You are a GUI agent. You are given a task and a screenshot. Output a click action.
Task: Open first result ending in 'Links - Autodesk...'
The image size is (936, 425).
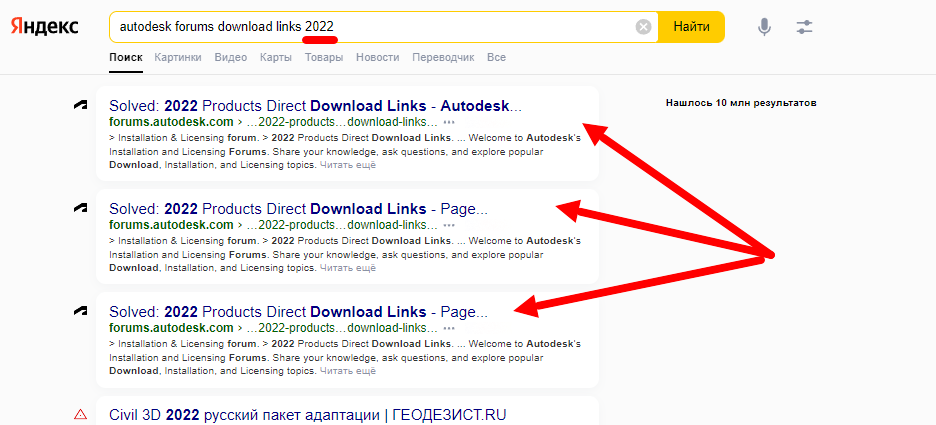tap(316, 106)
